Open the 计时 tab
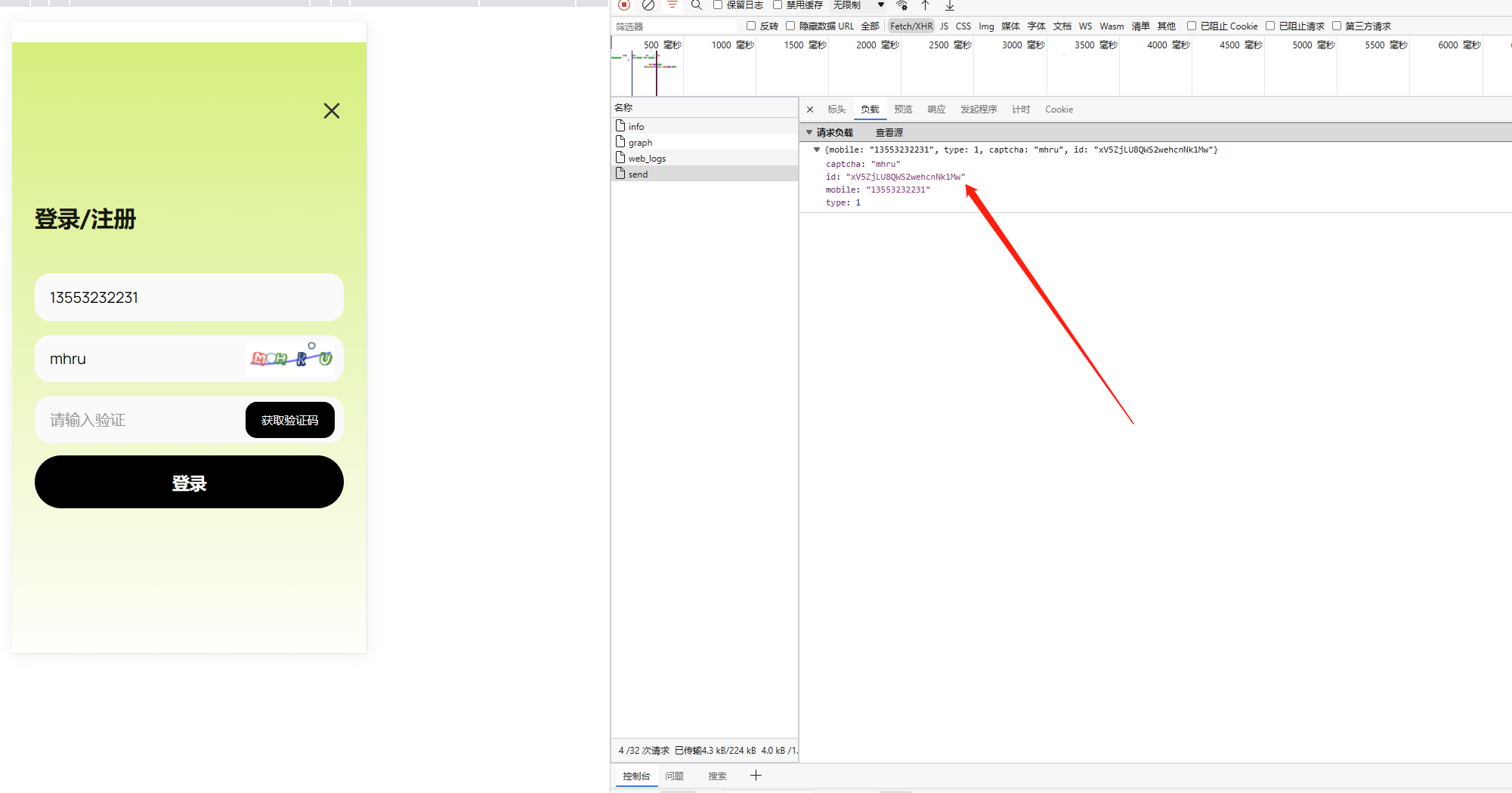 (x=1021, y=110)
